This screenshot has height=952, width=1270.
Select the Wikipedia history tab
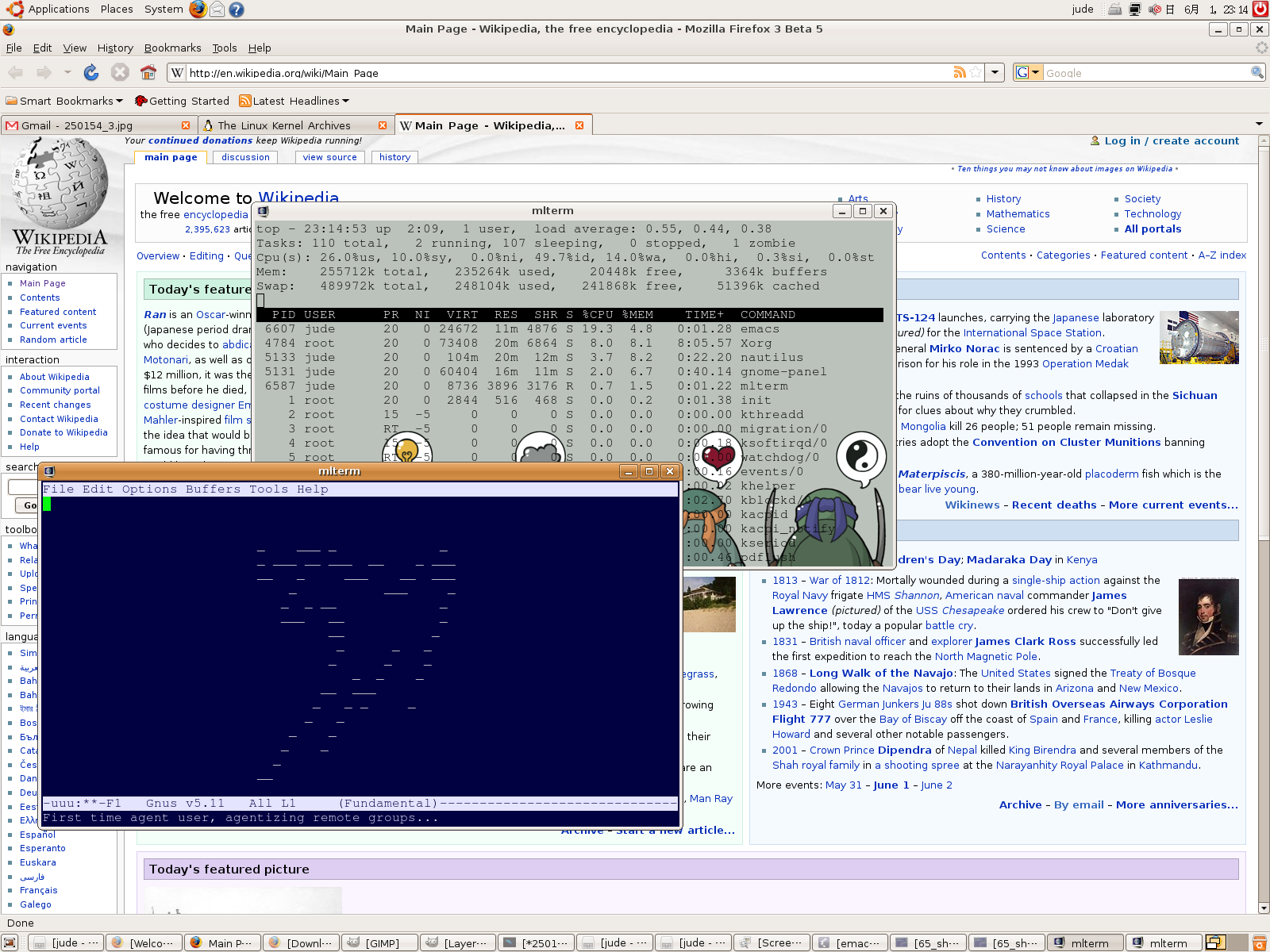click(x=394, y=157)
